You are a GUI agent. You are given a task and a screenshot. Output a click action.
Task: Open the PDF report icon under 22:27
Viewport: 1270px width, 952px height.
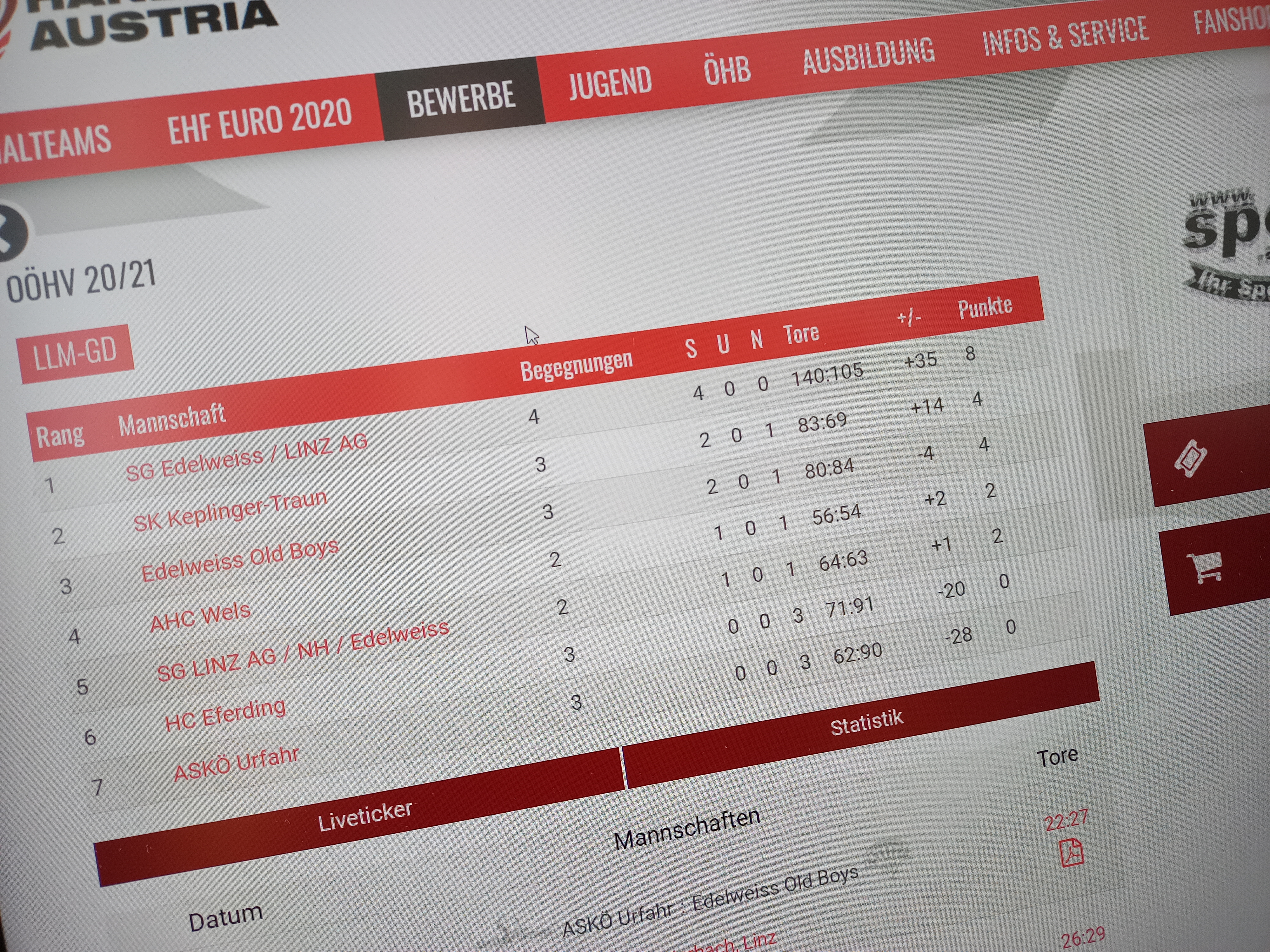click(1071, 853)
